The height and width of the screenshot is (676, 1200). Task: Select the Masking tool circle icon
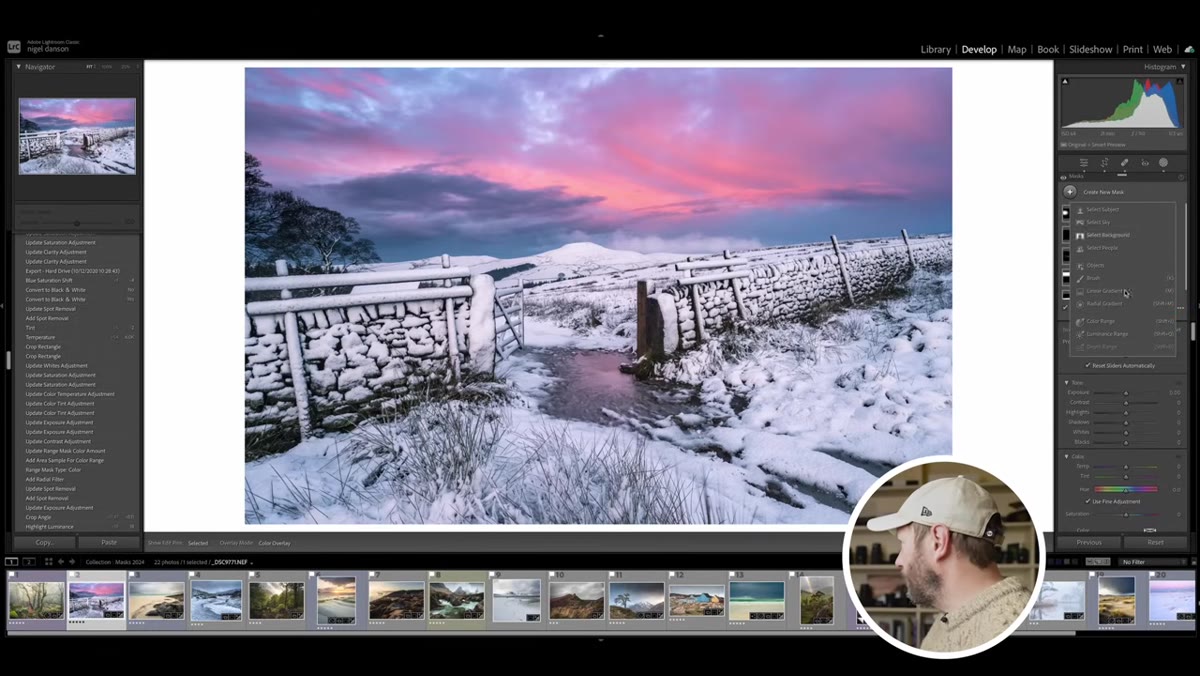[x=1163, y=162]
